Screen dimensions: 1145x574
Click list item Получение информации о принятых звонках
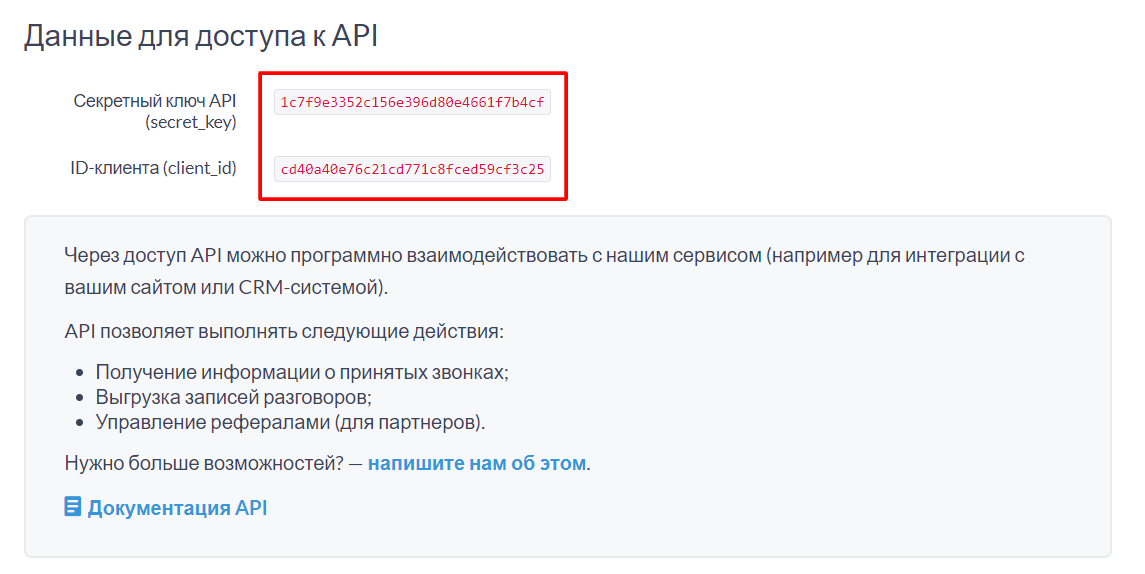[x=302, y=372]
